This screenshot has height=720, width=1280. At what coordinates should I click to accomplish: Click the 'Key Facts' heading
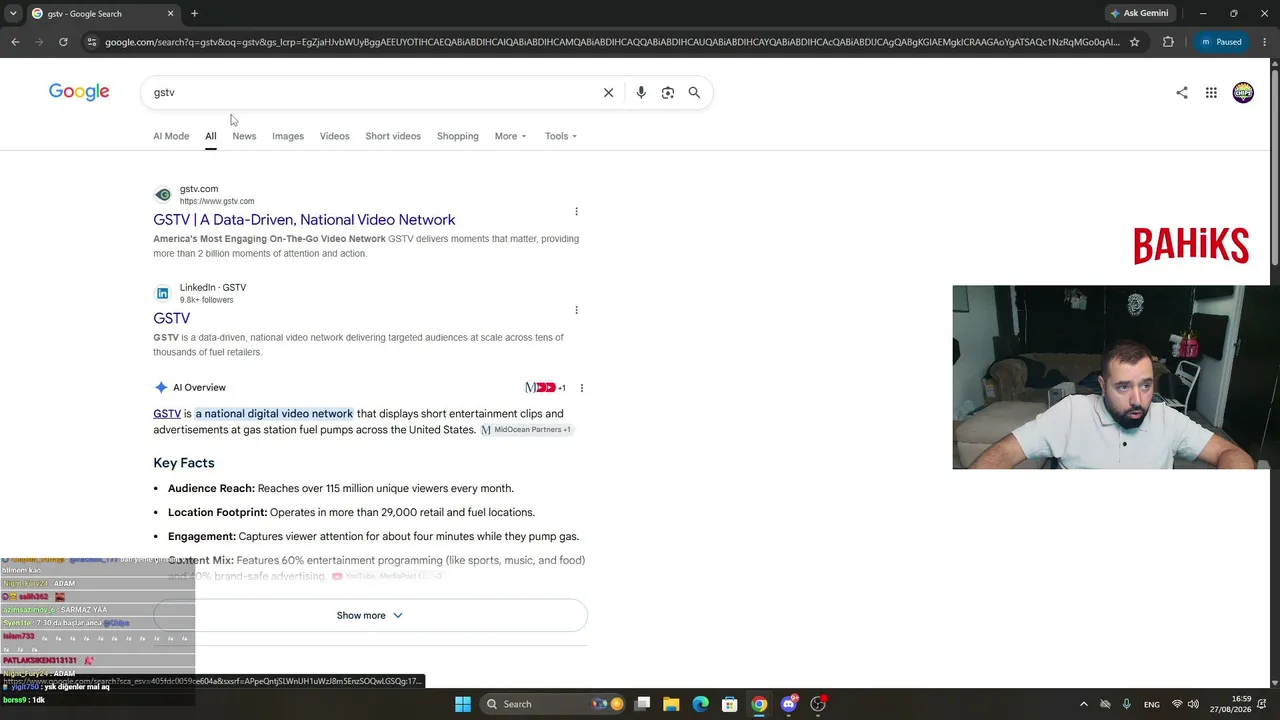184,463
